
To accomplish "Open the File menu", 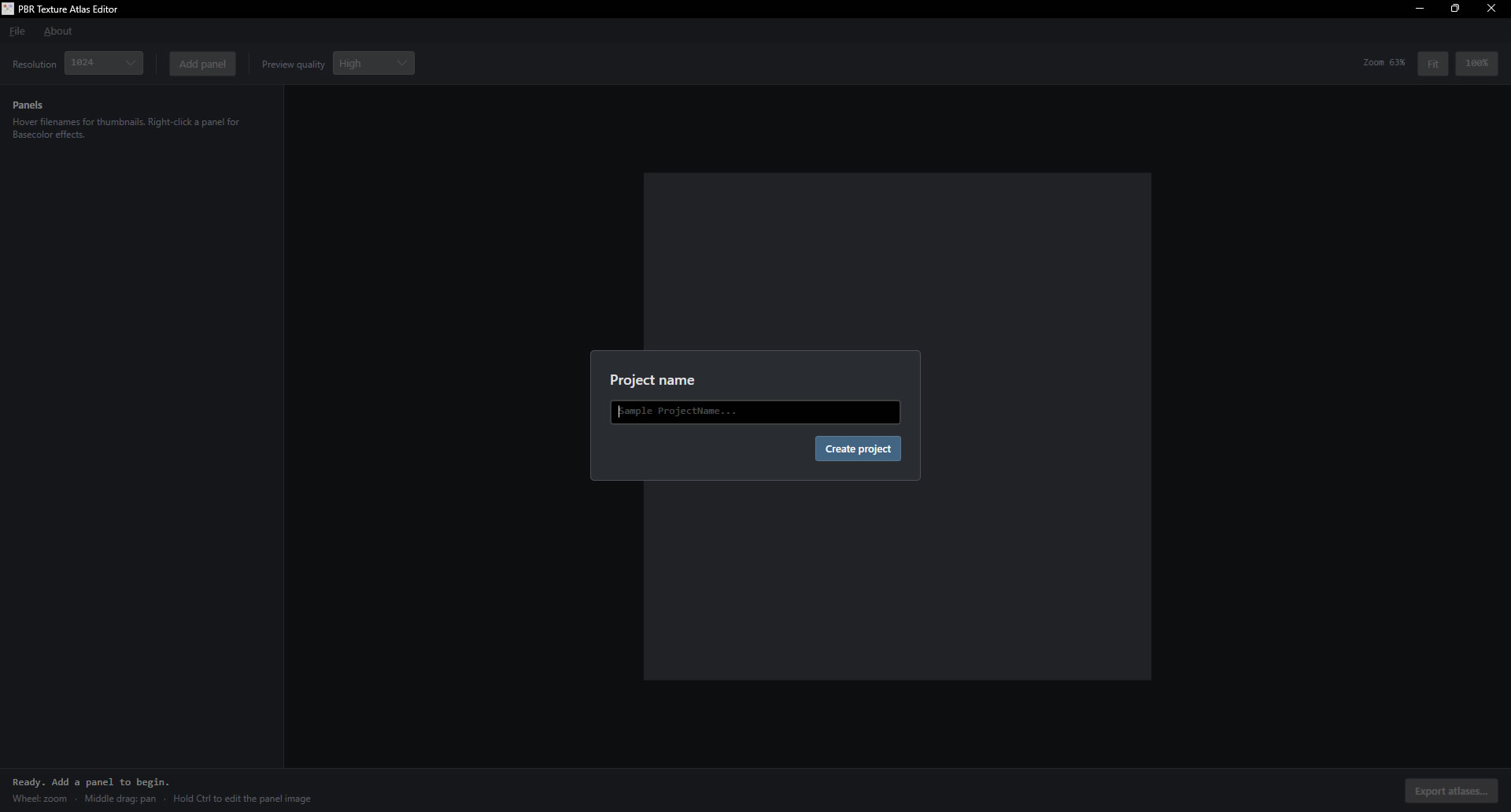I will coord(17,31).
